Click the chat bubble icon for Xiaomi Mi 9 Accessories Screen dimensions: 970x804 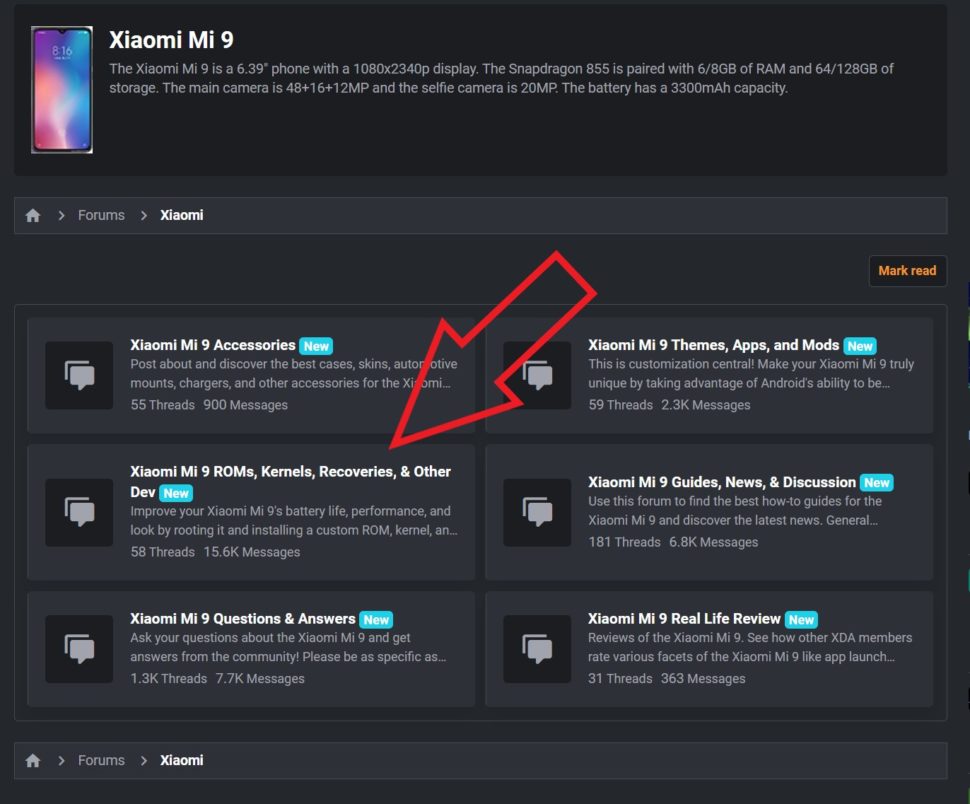79,375
